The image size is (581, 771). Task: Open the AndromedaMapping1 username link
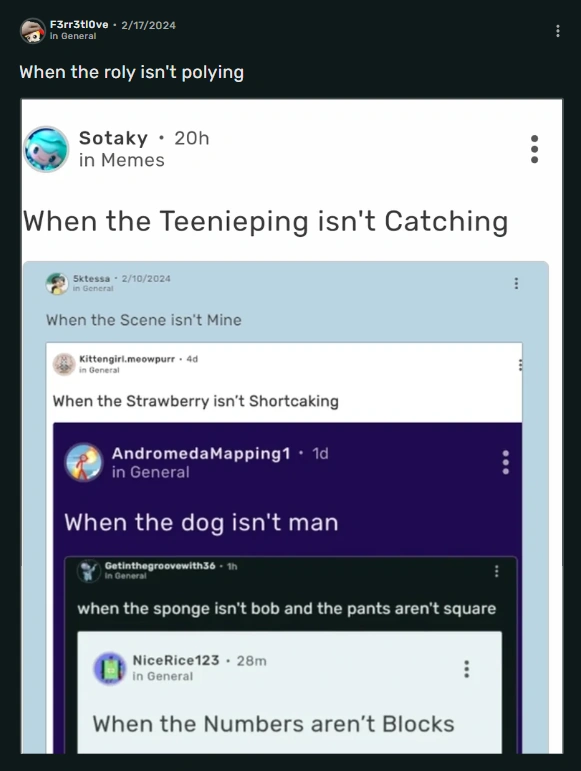click(x=201, y=453)
